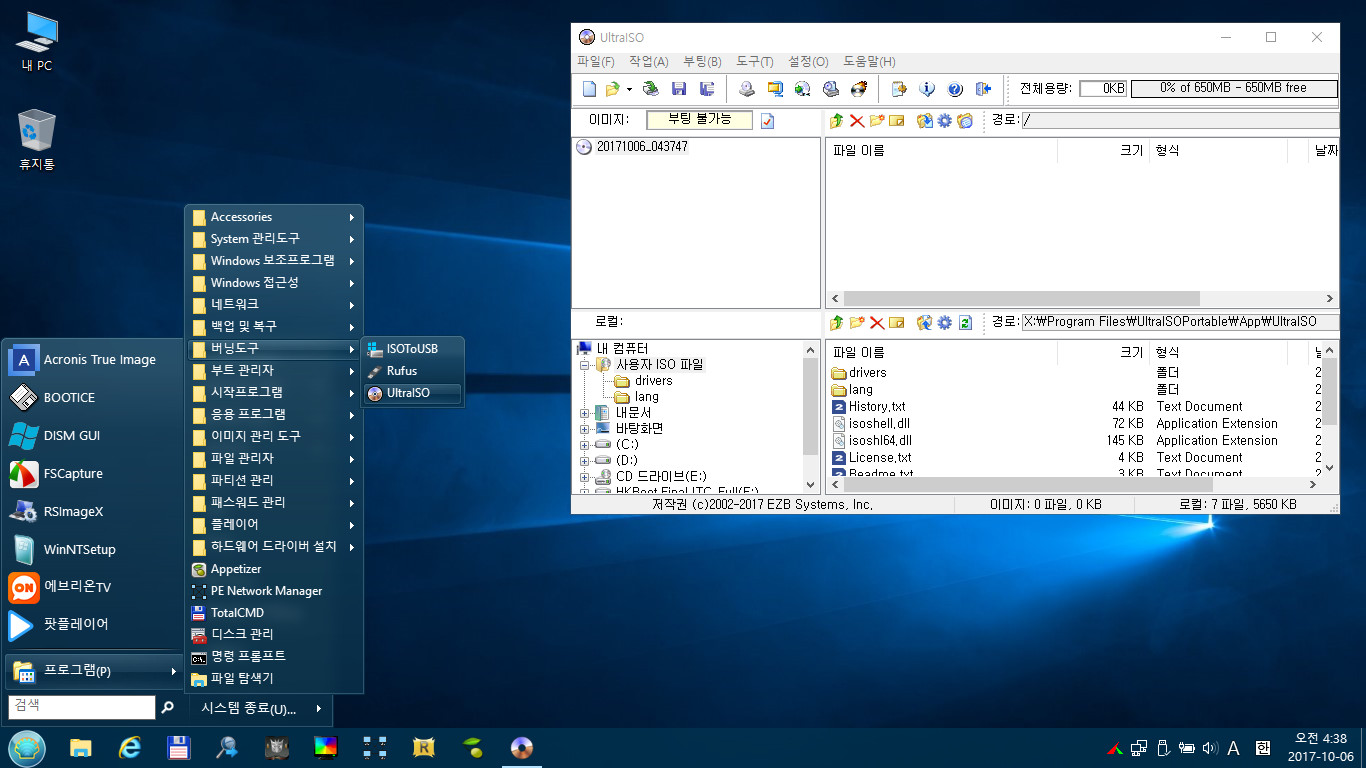Click the Open CD/DVD icon with green arrow
Screen dimensions: 1366x768
(x=651, y=88)
